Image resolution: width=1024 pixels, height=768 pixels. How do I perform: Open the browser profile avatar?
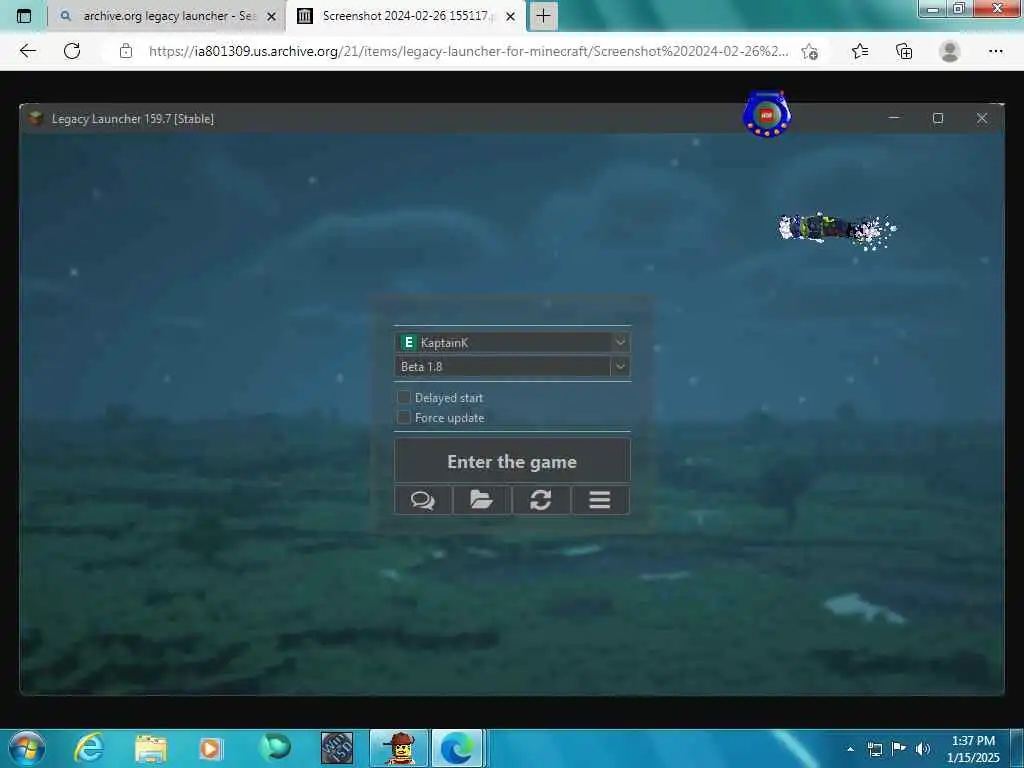point(950,51)
